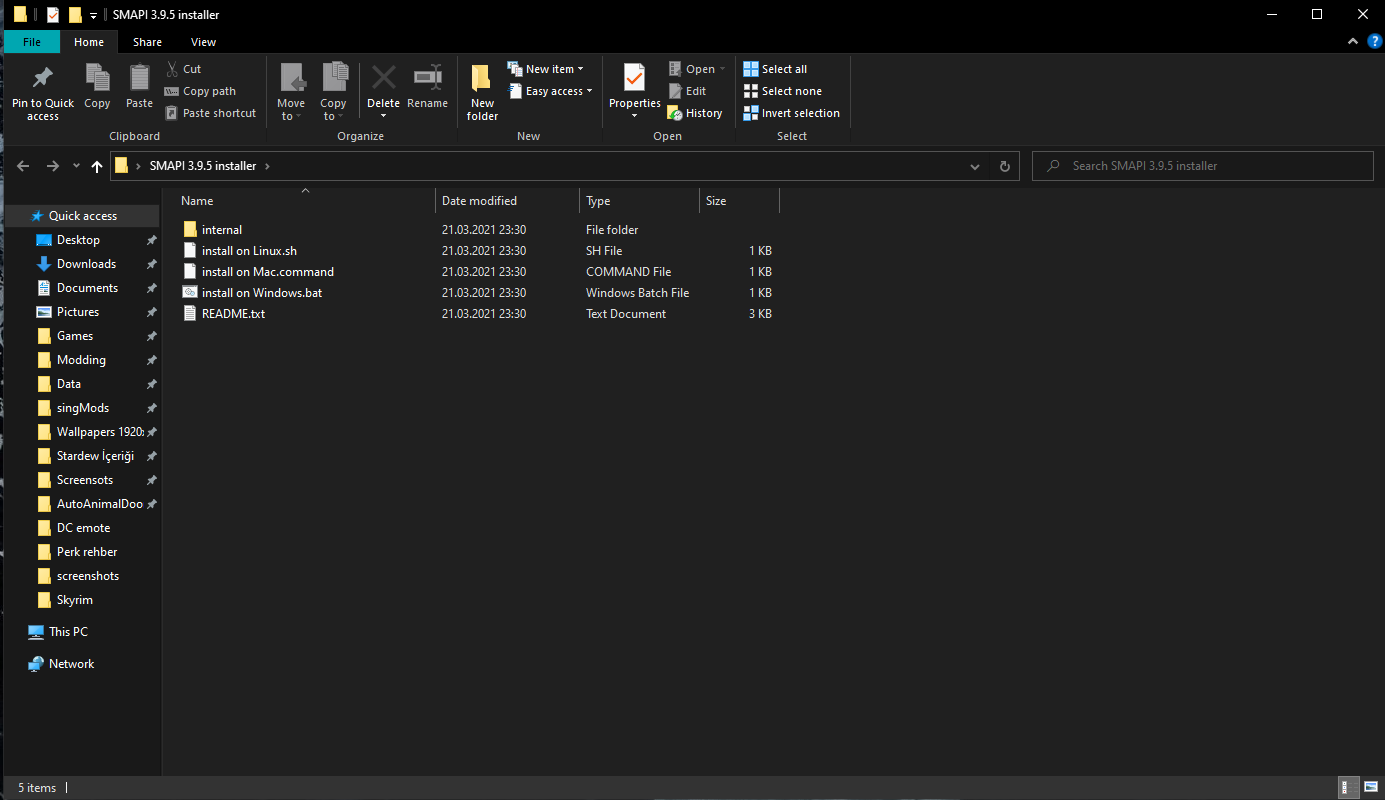This screenshot has height=800, width=1385.
Task: Click title bar Properties quick access icon
Action: tap(53, 15)
